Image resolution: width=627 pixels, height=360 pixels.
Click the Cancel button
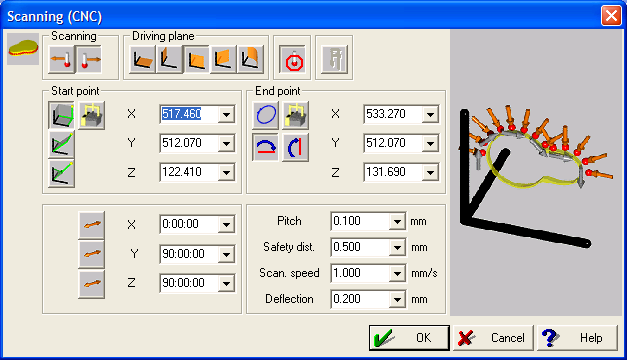click(x=493, y=338)
